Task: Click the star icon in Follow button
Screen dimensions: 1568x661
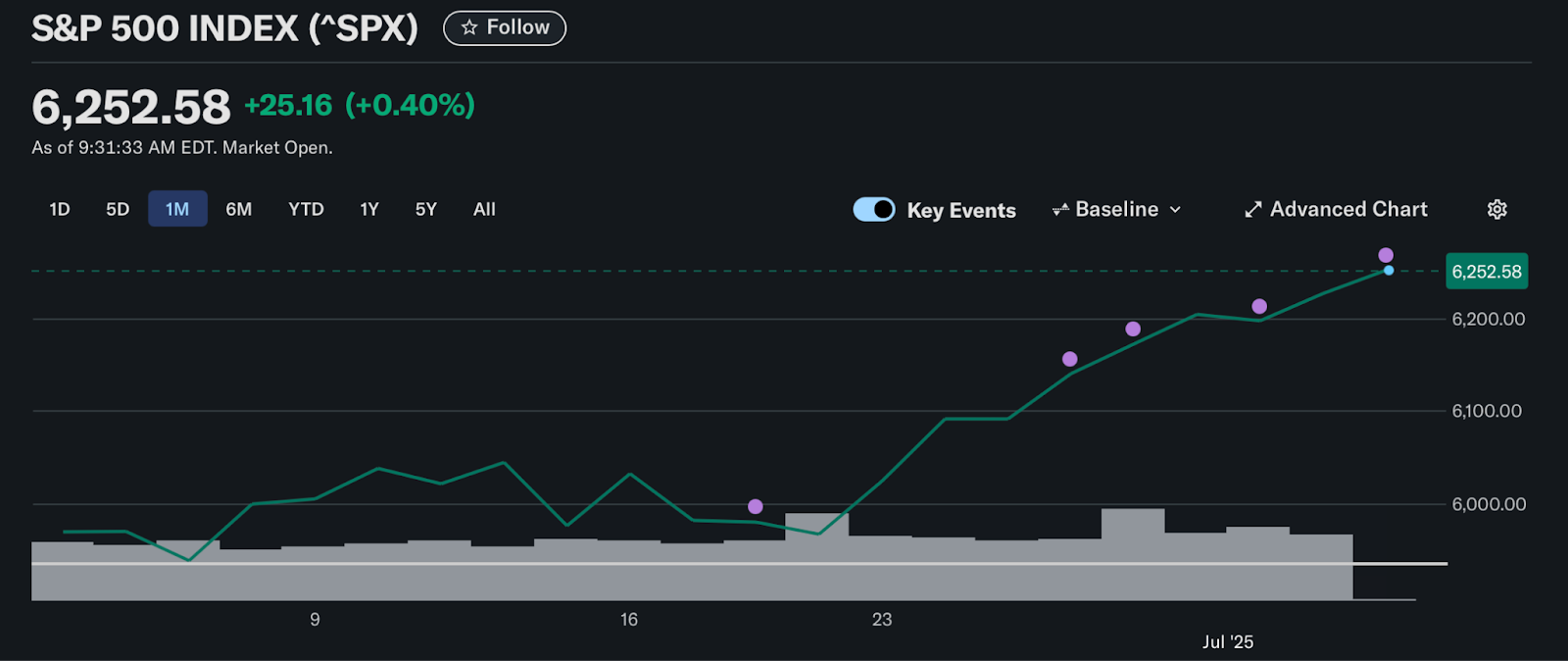Action: (x=469, y=27)
